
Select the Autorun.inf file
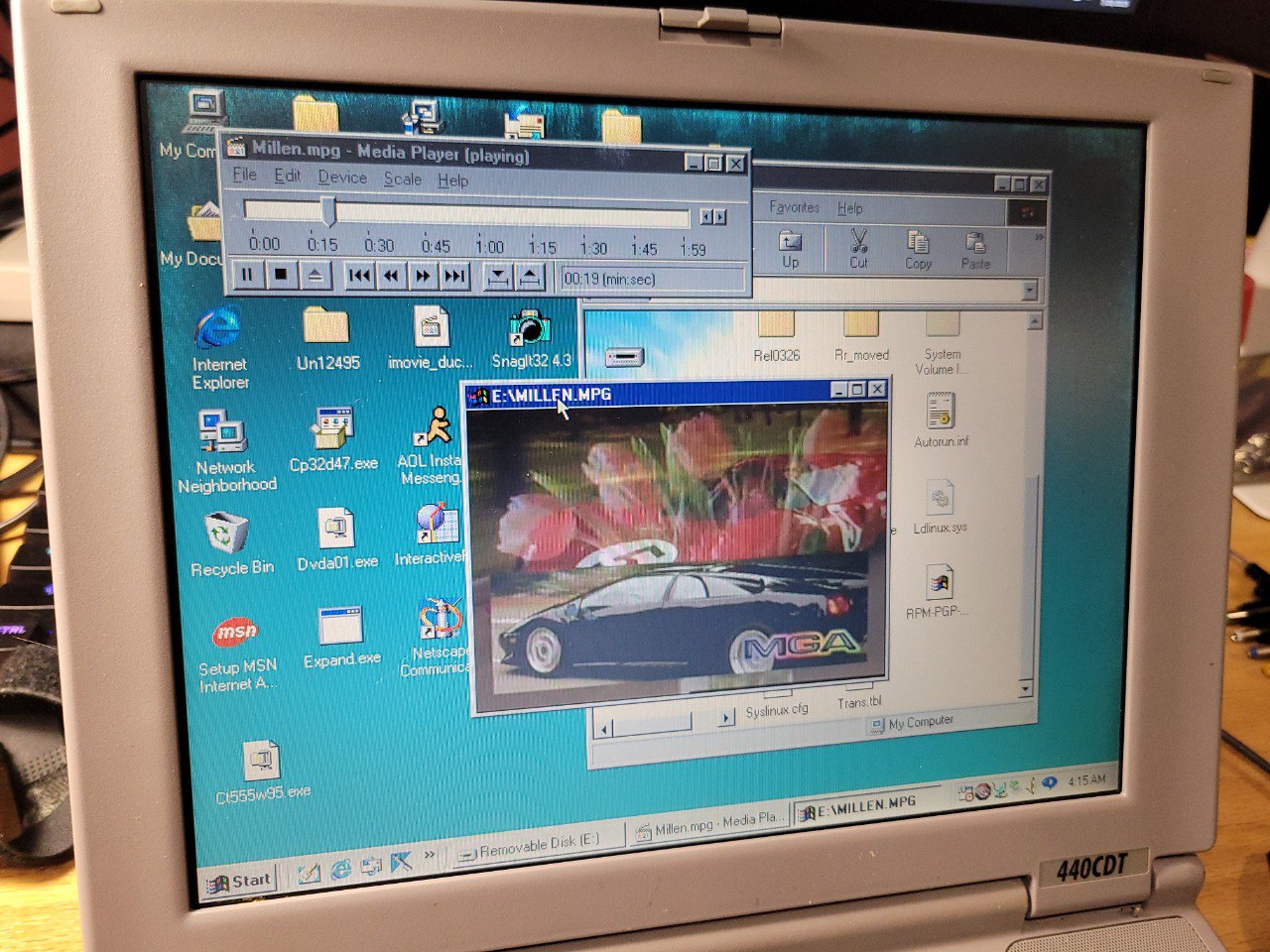coord(941,419)
